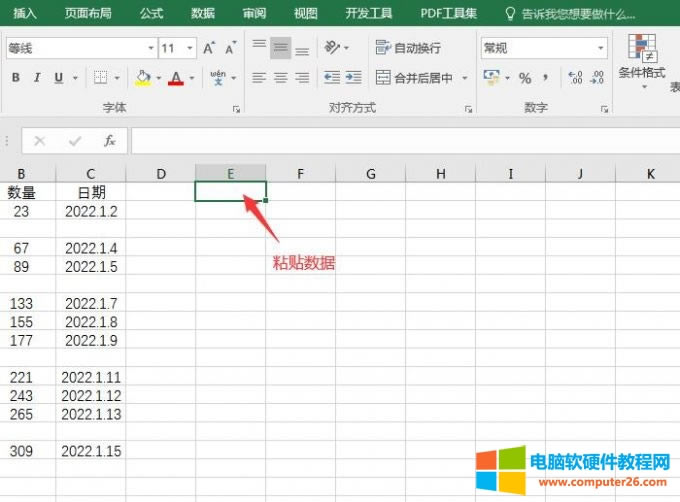Select the column F header

(x=300, y=174)
